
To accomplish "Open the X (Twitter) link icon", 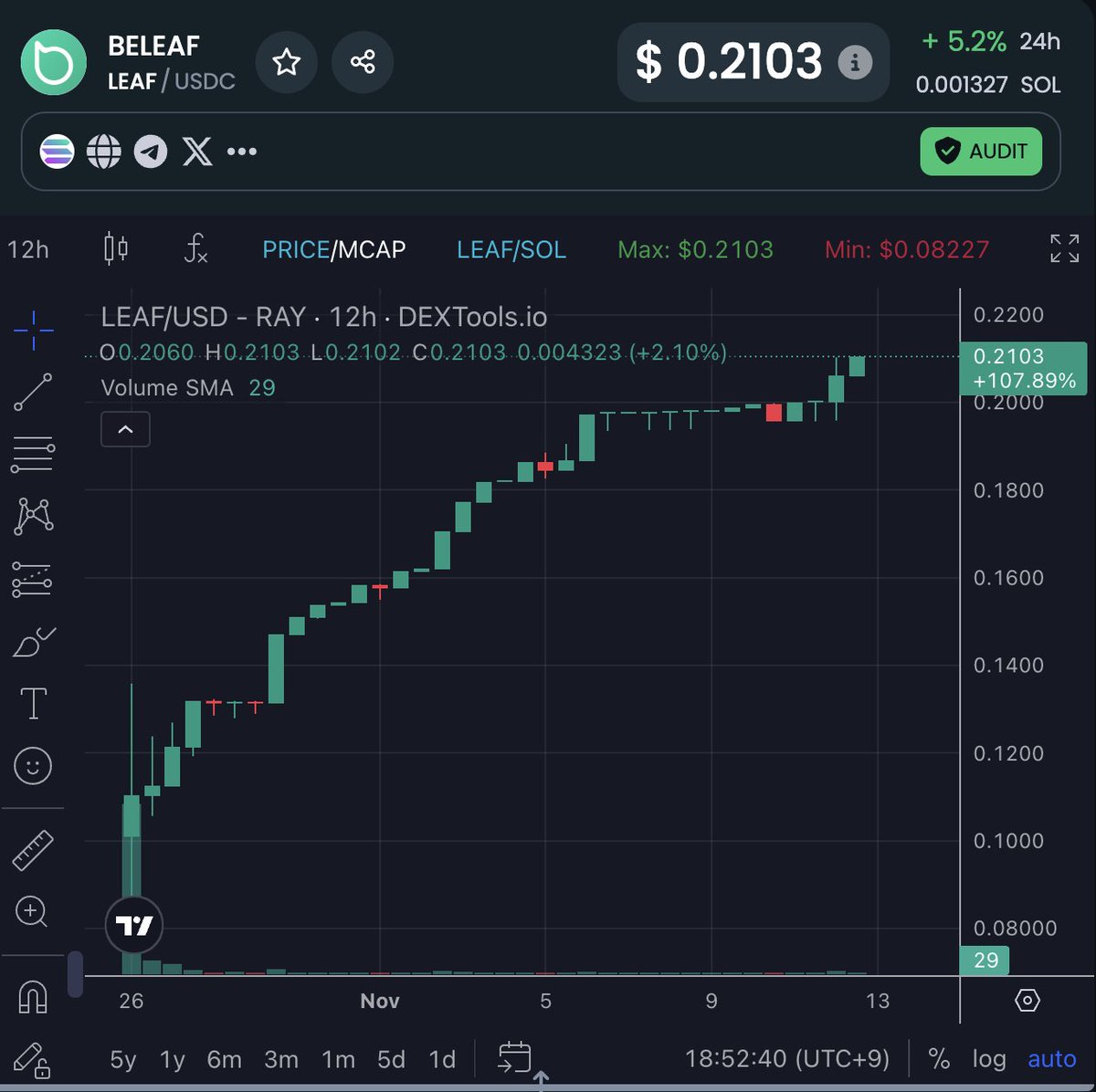I will (x=197, y=152).
